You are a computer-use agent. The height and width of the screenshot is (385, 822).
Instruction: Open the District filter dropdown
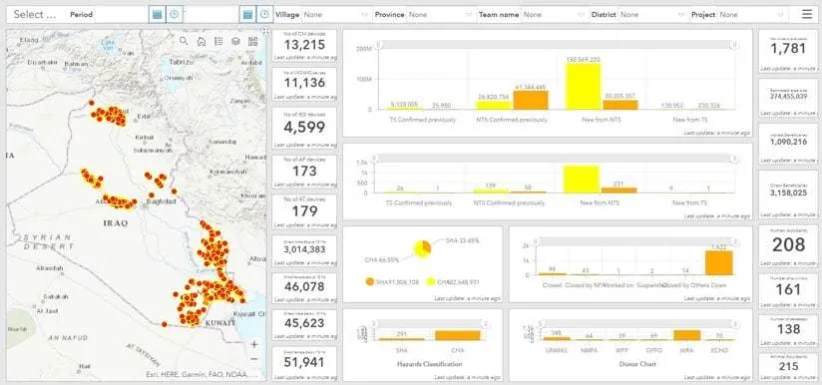pos(653,15)
